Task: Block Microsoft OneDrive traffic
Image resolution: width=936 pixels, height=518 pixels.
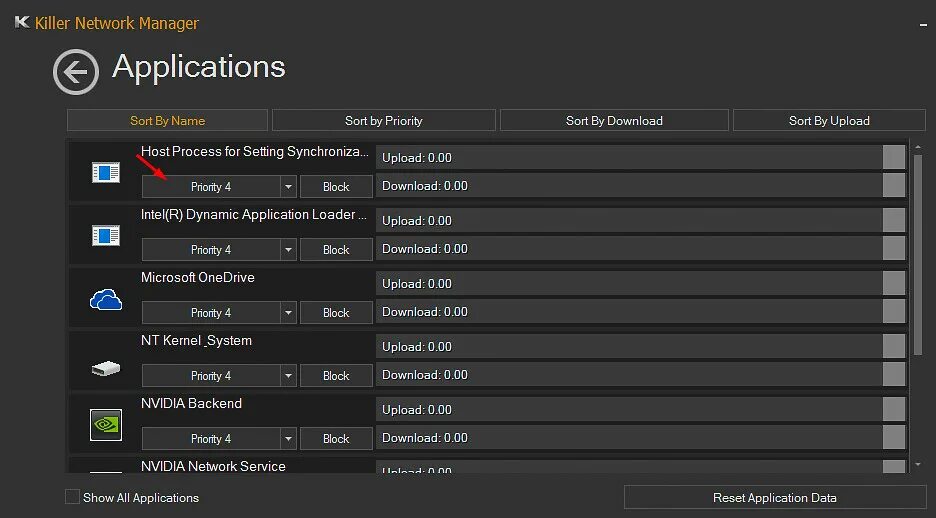Action: point(336,313)
